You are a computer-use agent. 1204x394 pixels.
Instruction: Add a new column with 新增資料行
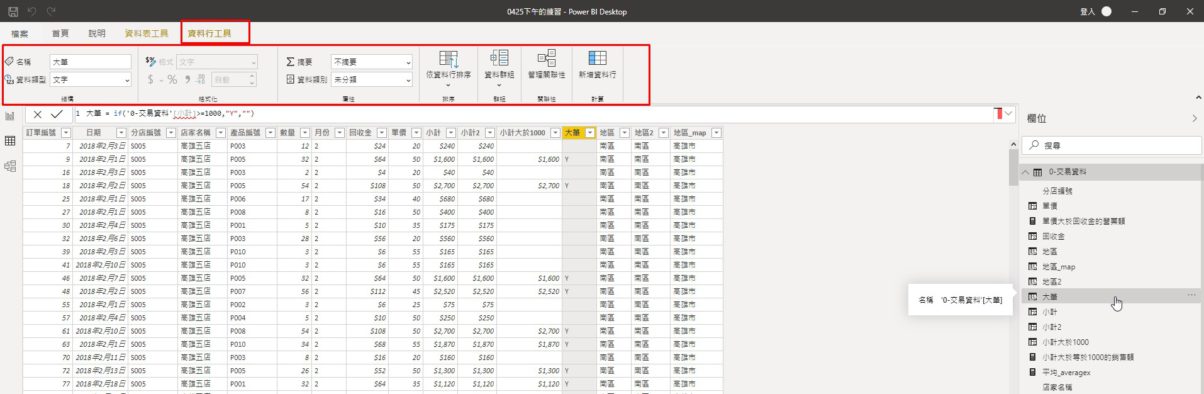[x=597, y=65]
